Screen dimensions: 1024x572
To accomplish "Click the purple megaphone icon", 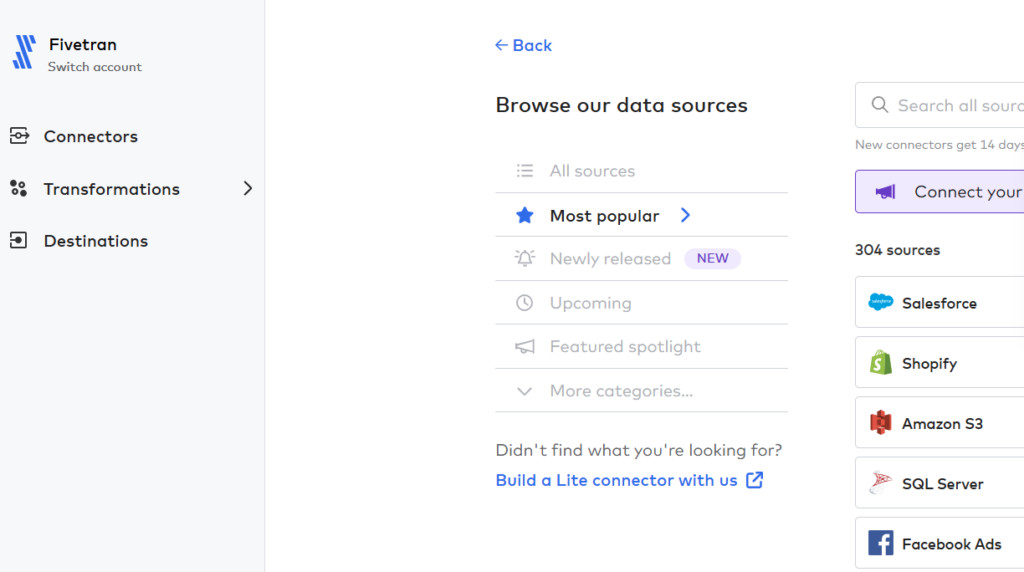I will click(886, 192).
